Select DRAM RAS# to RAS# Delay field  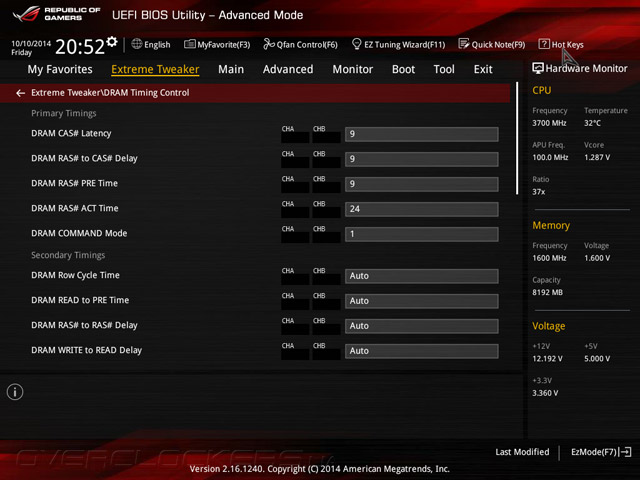point(422,326)
